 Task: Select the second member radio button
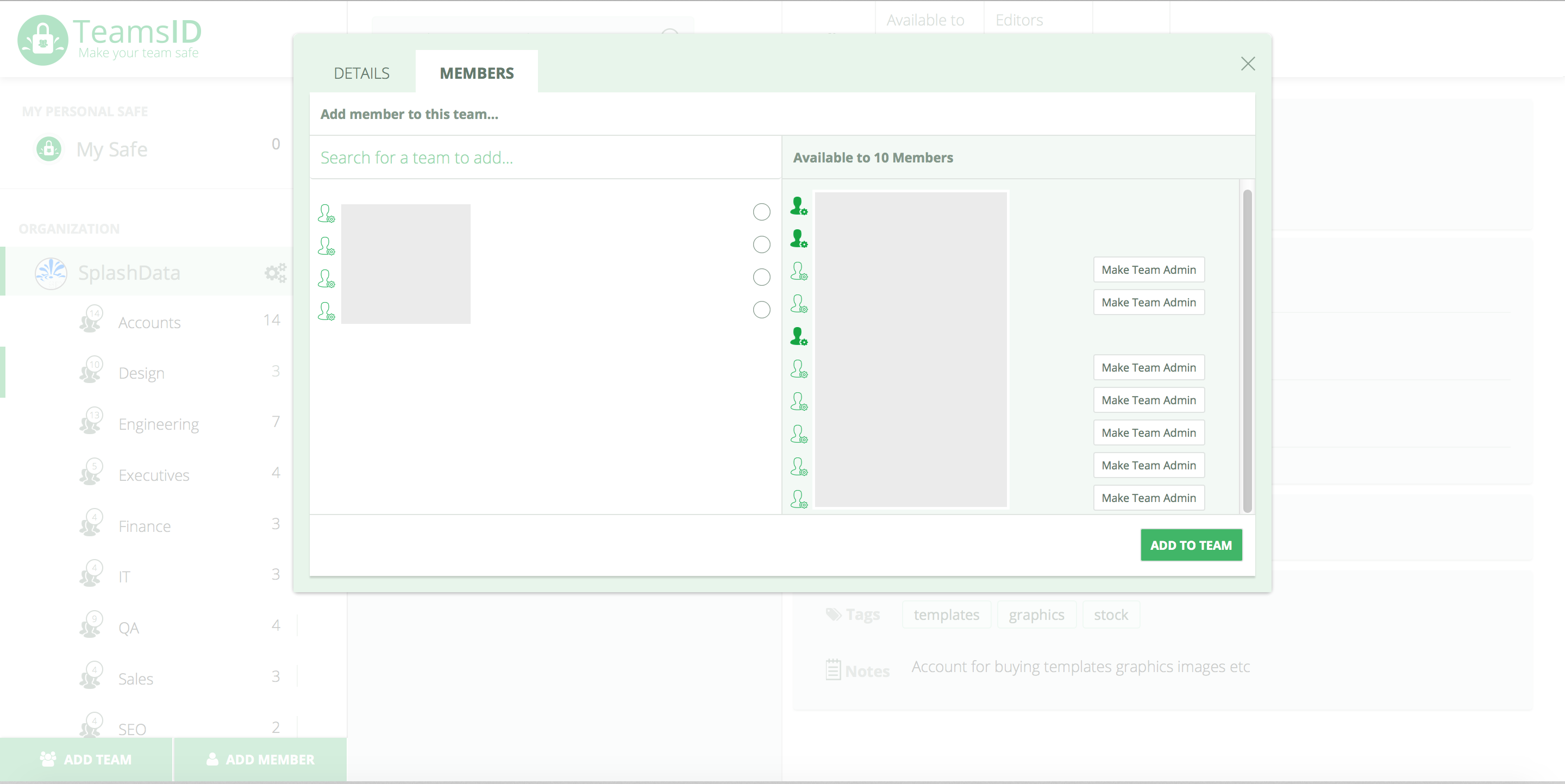pyautogui.click(x=761, y=244)
